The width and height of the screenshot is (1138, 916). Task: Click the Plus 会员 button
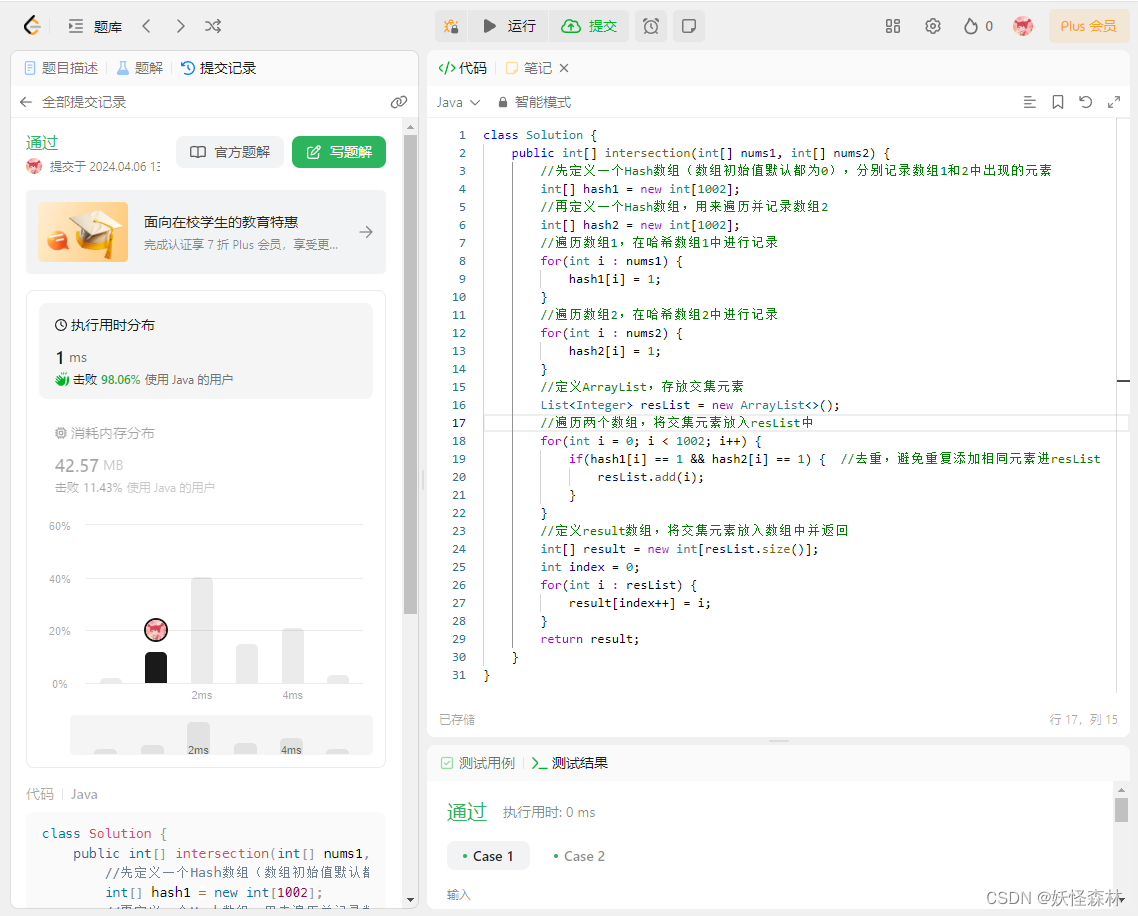1088,26
